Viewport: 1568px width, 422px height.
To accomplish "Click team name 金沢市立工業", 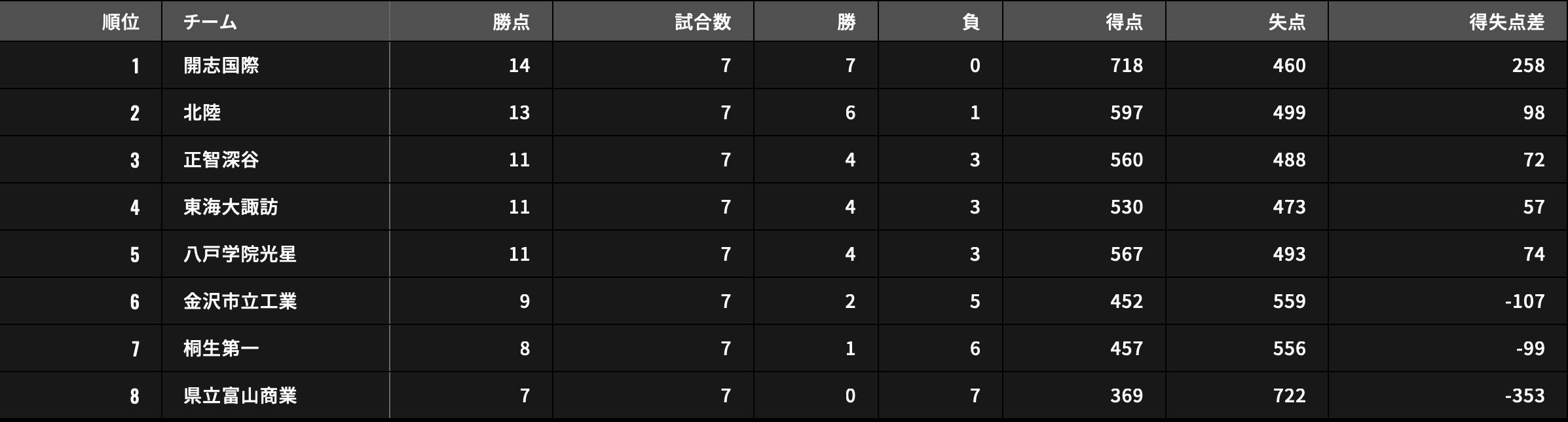I will tap(240, 301).
